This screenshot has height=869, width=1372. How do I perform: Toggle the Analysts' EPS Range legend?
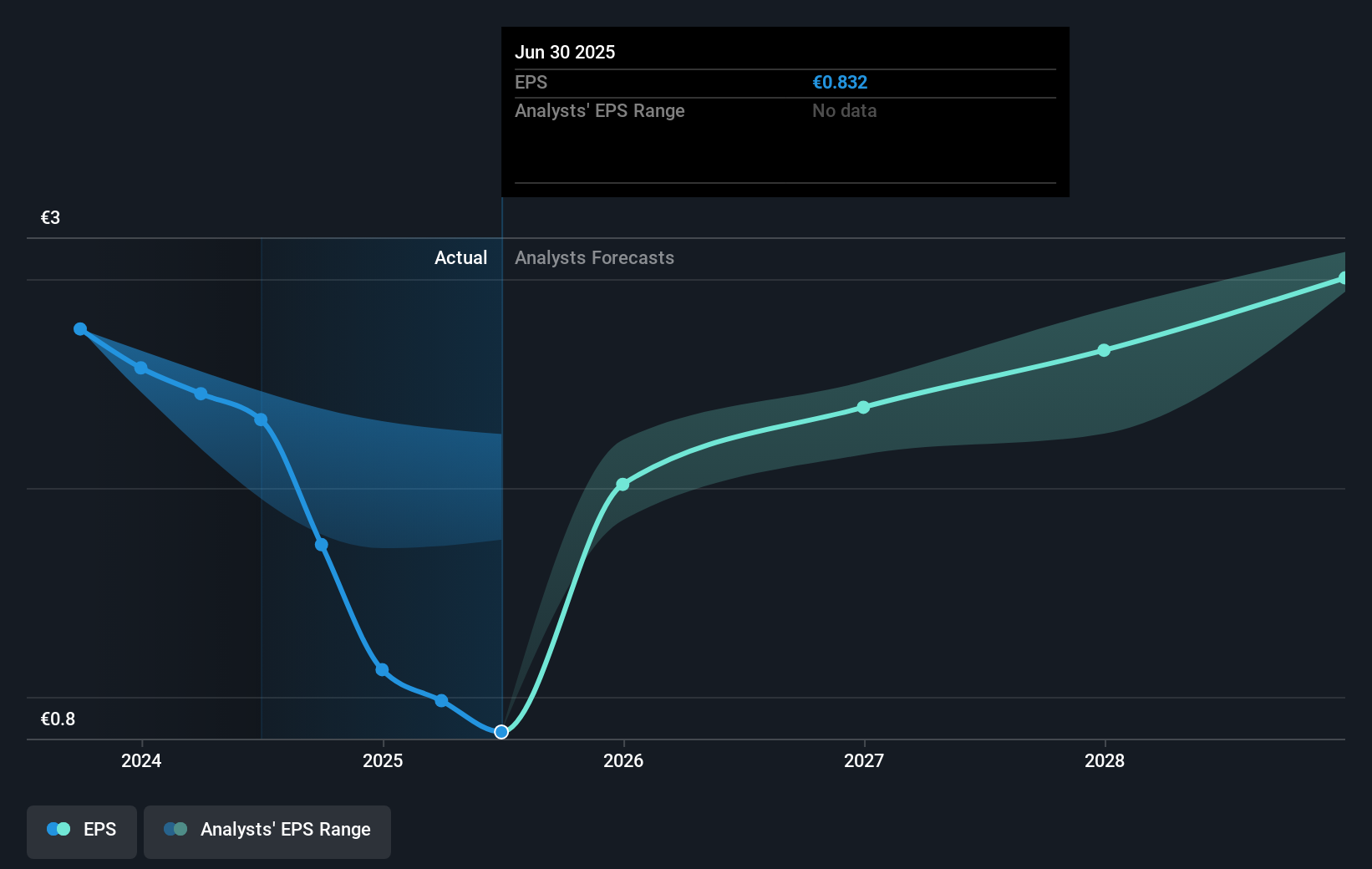pyautogui.click(x=267, y=831)
